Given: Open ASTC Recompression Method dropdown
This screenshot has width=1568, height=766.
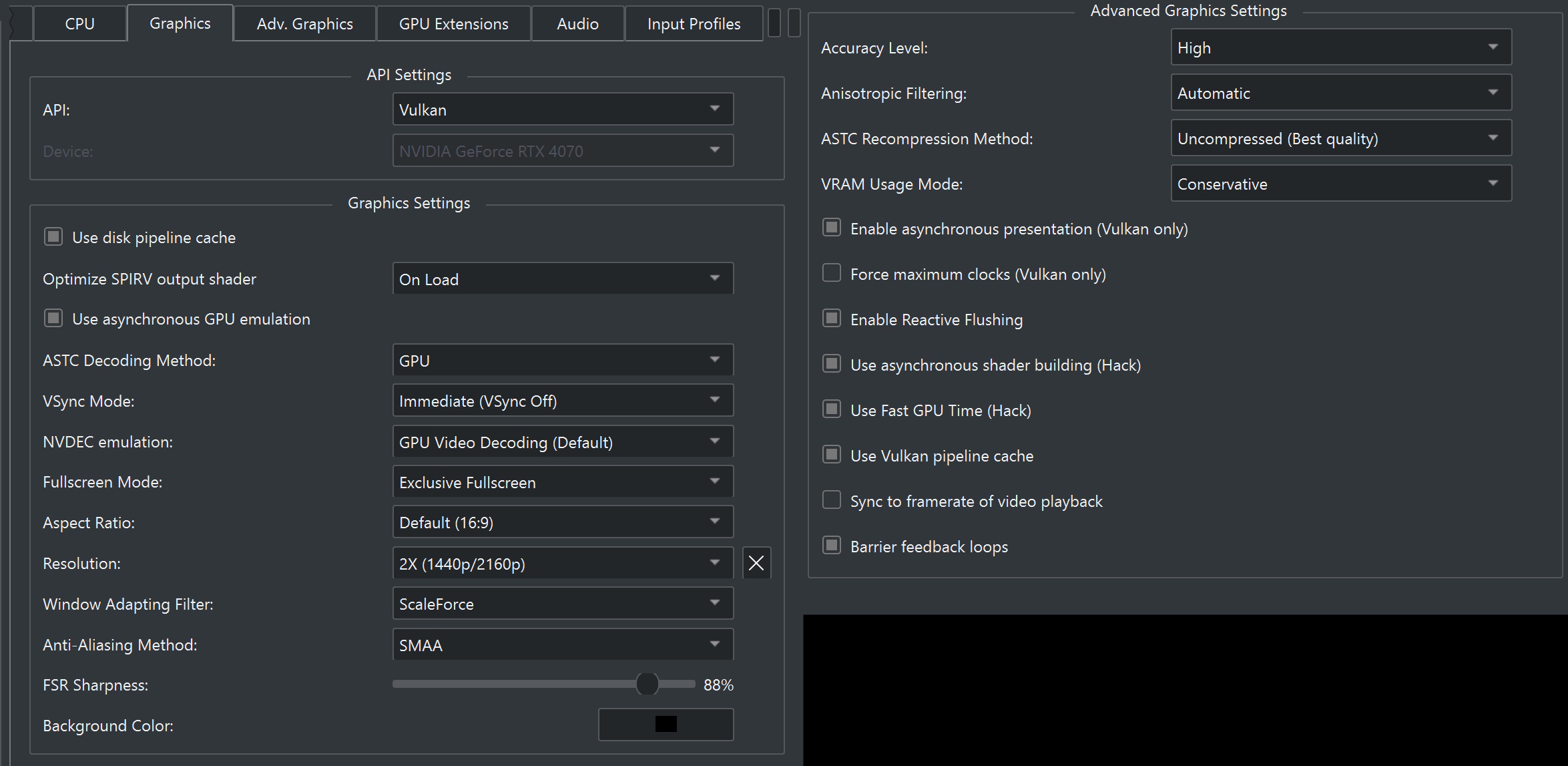Looking at the screenshot, I should point(1341,138).
